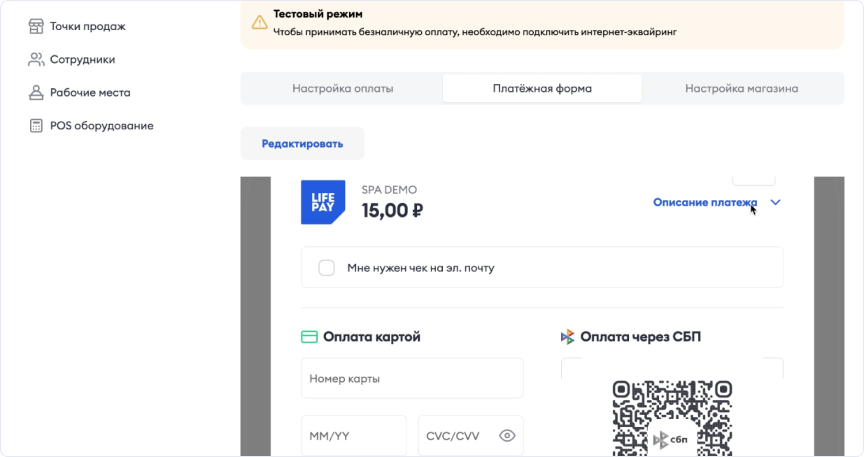The image size is (864, 457).
Task: Click the Сотрудники people icon
Action: tap(36, 59)
